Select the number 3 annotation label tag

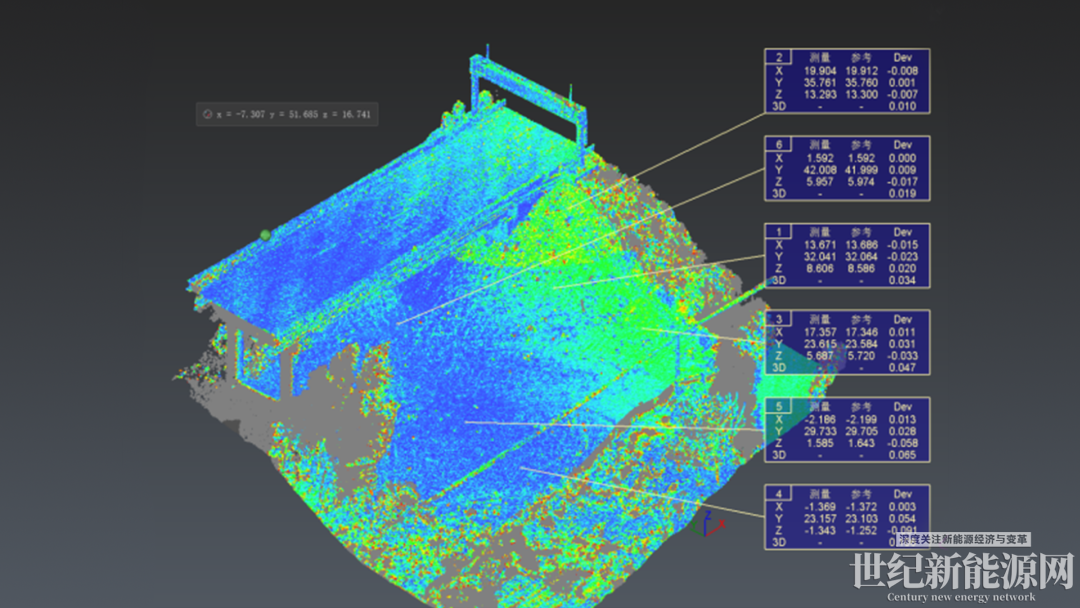point(780,318)
